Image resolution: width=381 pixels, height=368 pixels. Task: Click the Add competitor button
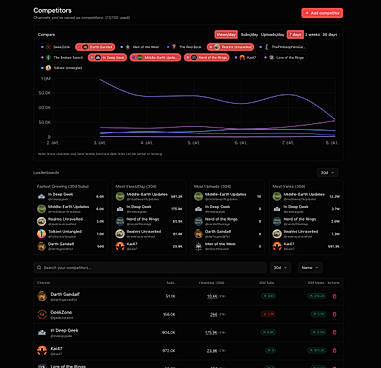tap(322, 13)
